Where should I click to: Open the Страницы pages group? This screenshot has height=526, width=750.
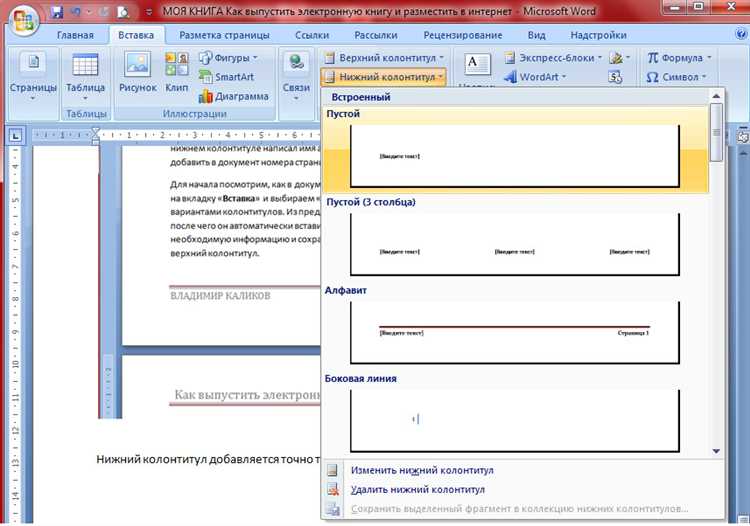pos(33,77)
